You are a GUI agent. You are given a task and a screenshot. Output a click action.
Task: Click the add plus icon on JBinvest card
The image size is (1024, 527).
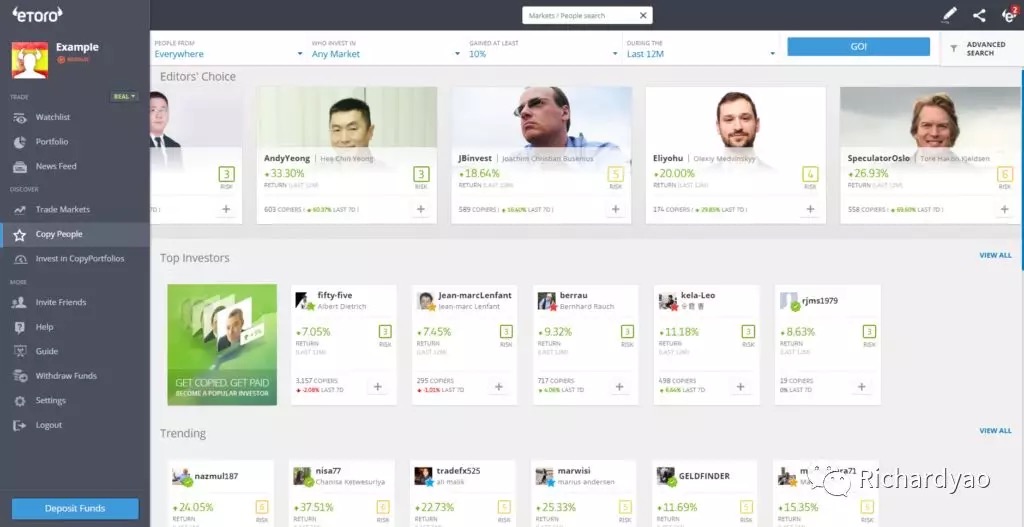click(x=614, y=209)
